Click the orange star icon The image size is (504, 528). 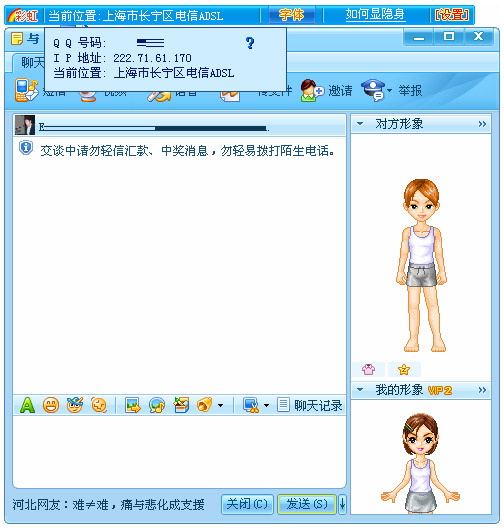click(404, 369)
